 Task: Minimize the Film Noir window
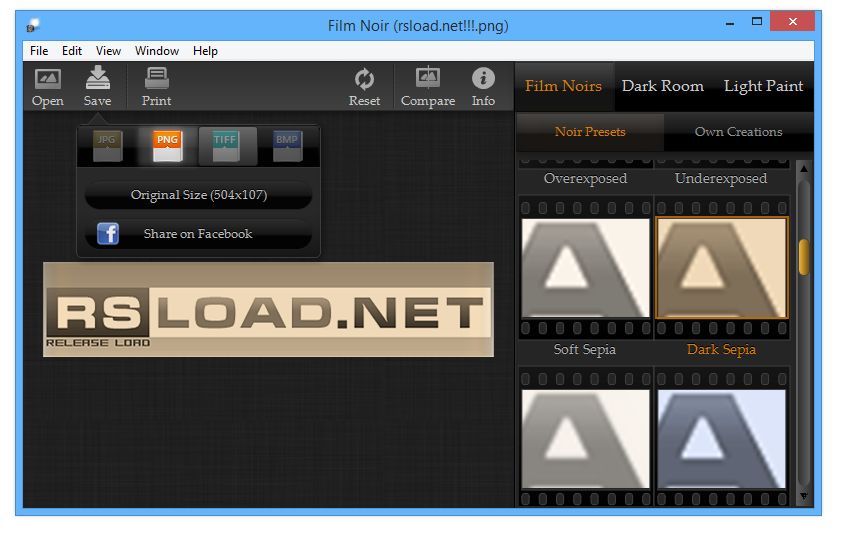click(730, 23)
